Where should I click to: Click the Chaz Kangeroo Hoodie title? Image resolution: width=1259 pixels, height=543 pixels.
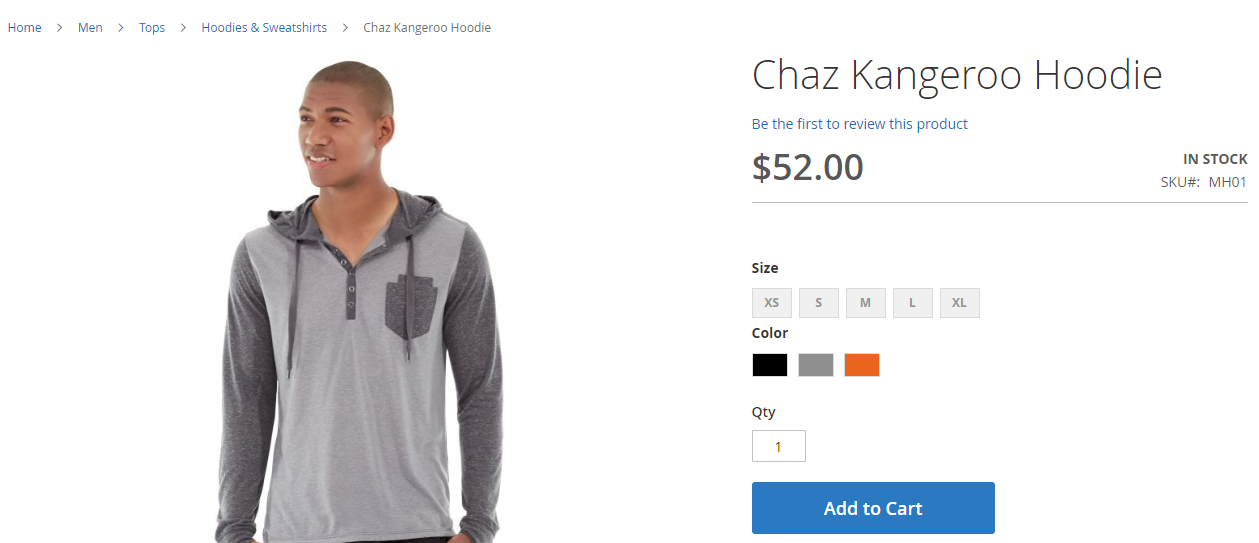tap(957, 76)
